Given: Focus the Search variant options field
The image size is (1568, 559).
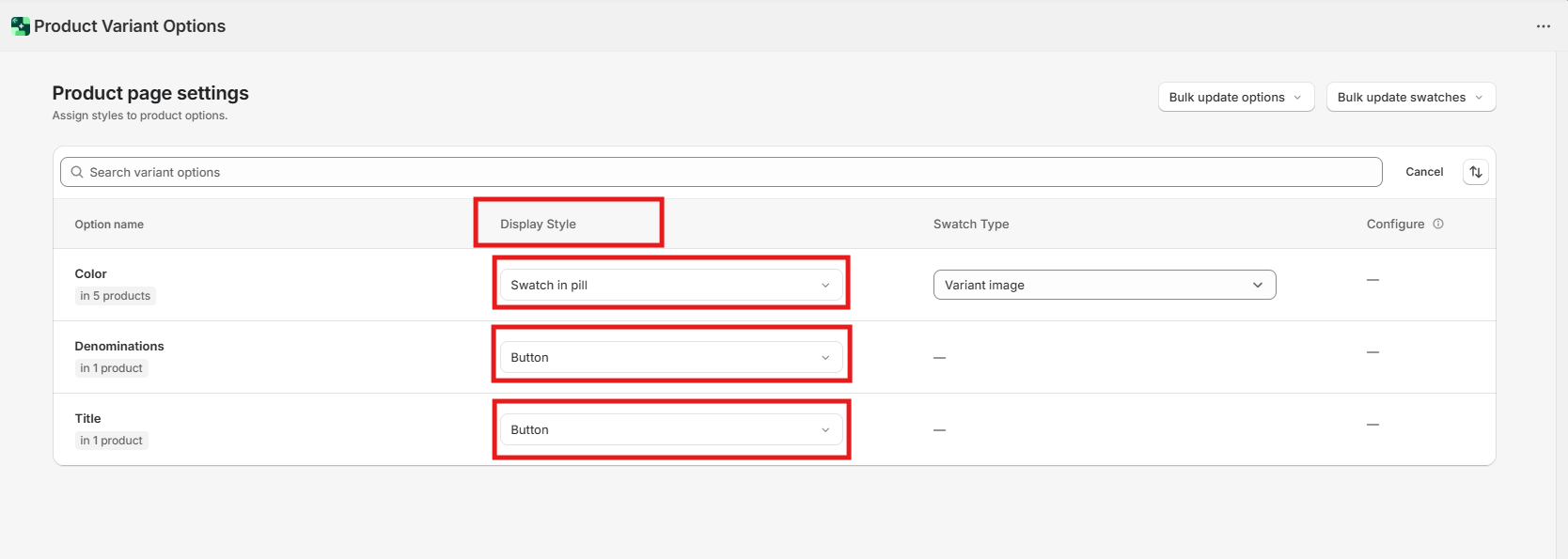Looking at the screenshot, I should tap(724, 172).
